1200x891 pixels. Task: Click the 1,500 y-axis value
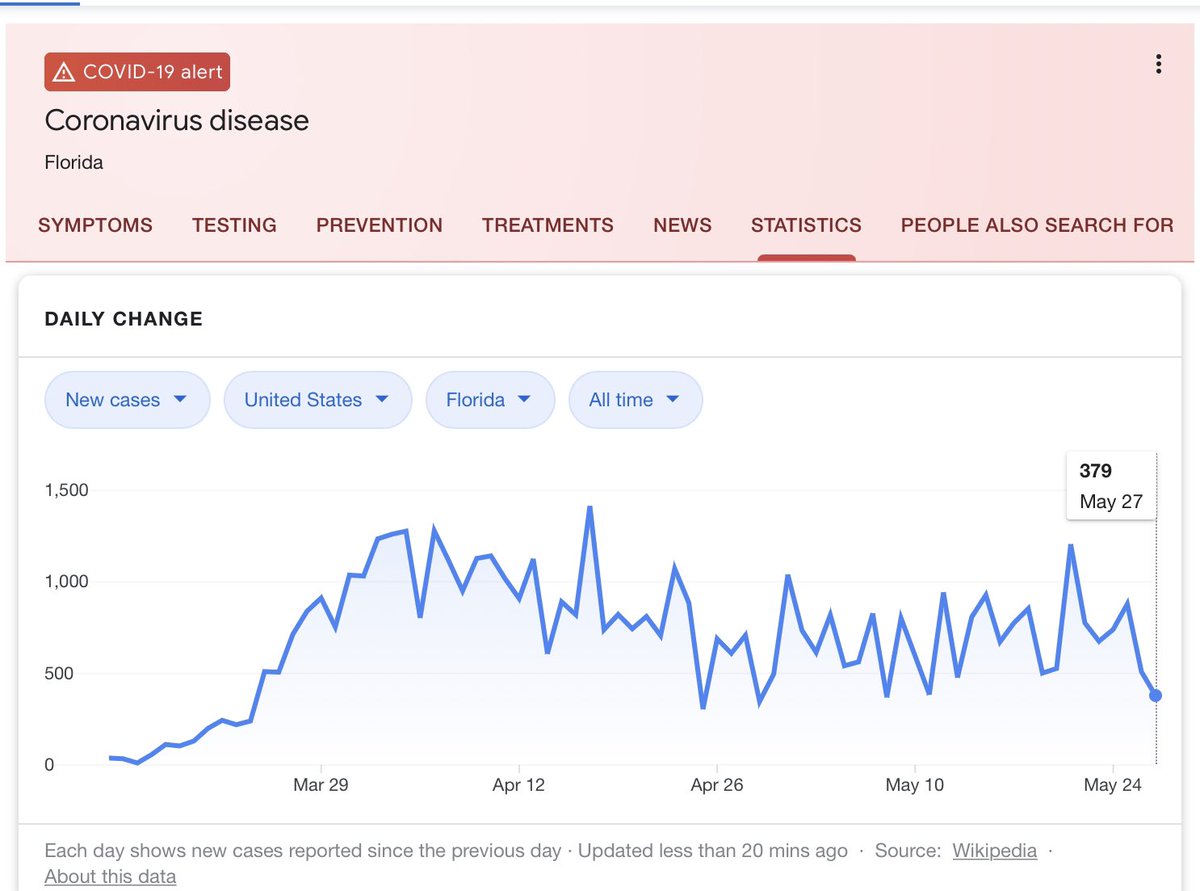point(67,490)
